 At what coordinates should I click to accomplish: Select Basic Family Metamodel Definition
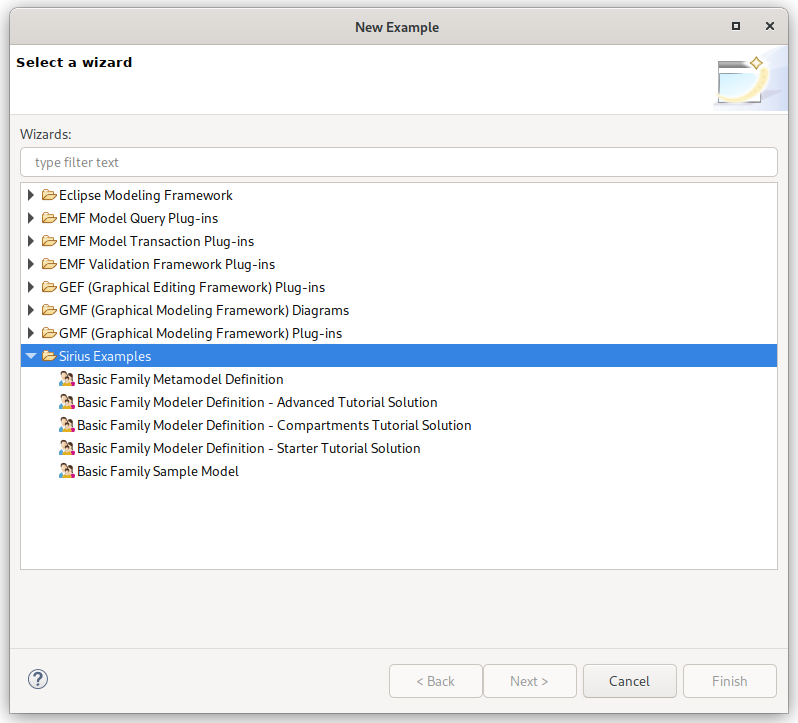(x=180, y=379)
